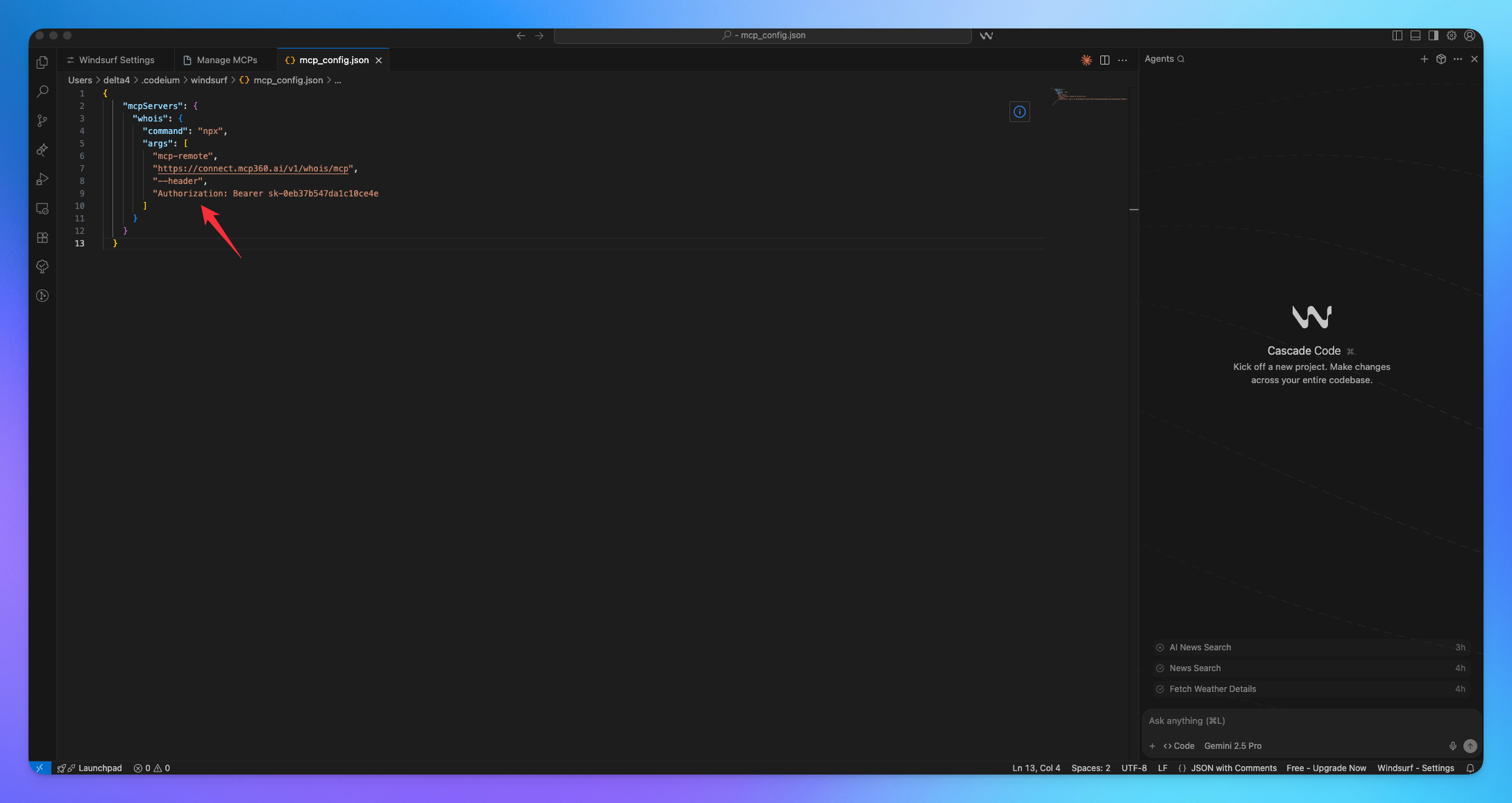The image size is (1512, 803).
Task: Open the Extensions view icon
Action: (42, 237)
